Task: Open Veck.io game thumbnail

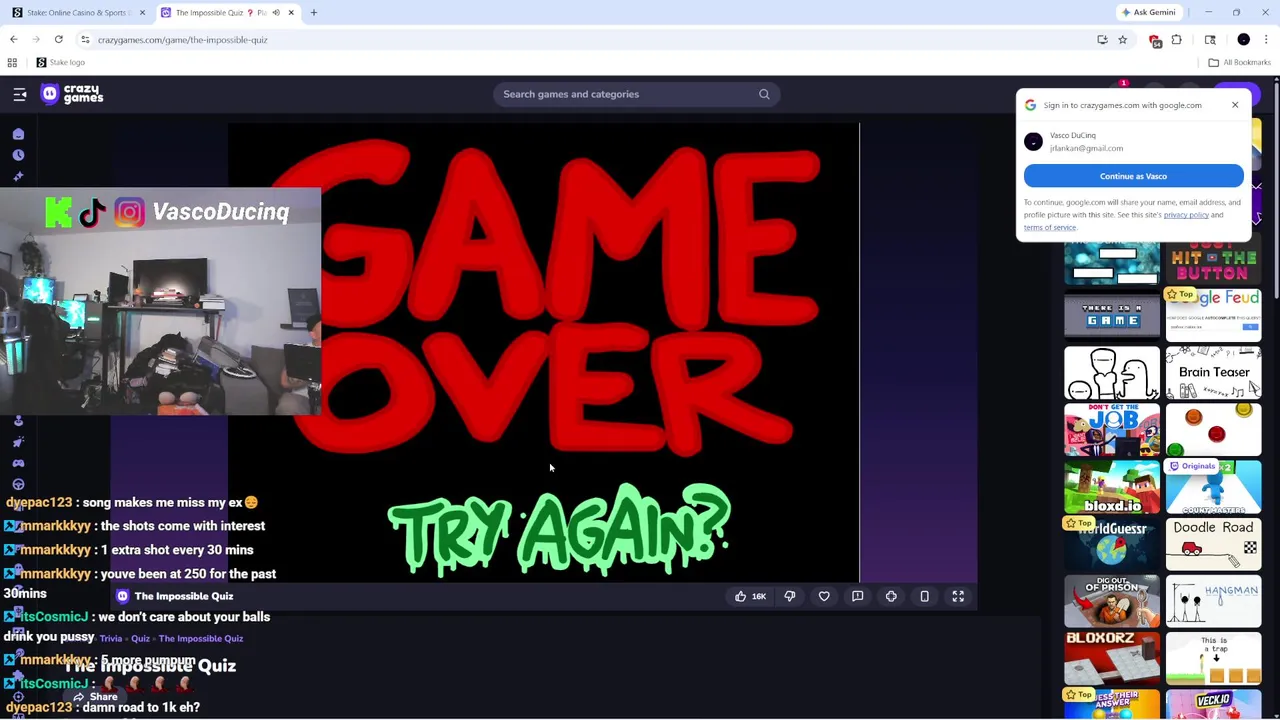Action: click(1214, 705)
